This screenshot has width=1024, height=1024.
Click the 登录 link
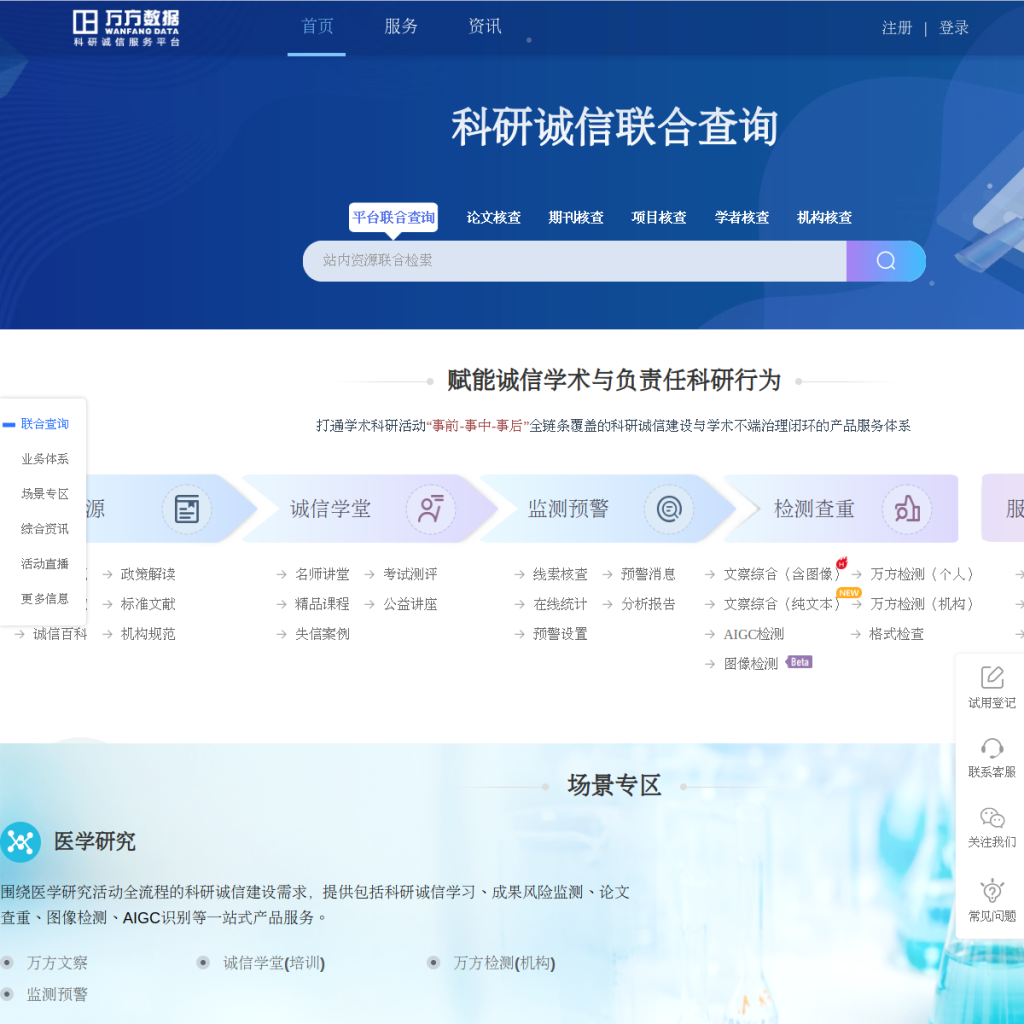point(953,28)
